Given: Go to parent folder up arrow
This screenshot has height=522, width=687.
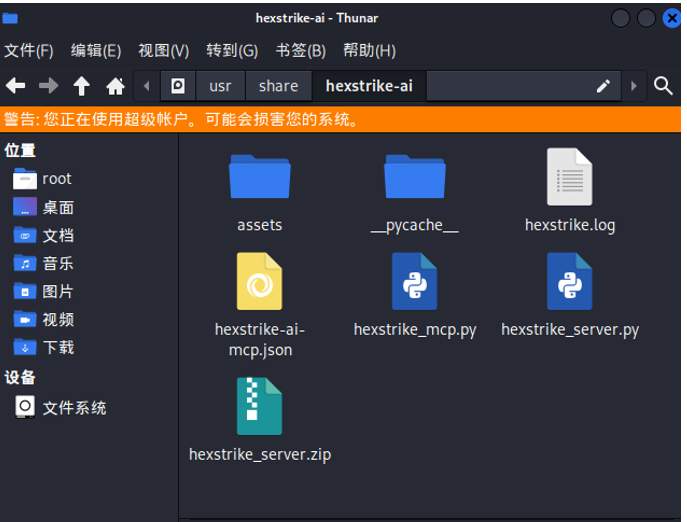Looking at the screenshot, I should (x=81, y=85).
